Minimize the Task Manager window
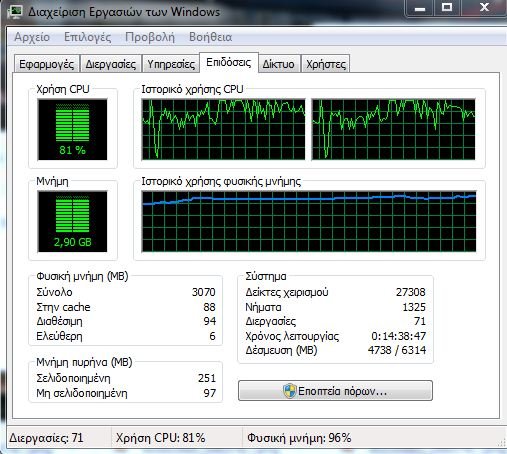This screenshot has height=454, width=507. click(x=420, y=8)
